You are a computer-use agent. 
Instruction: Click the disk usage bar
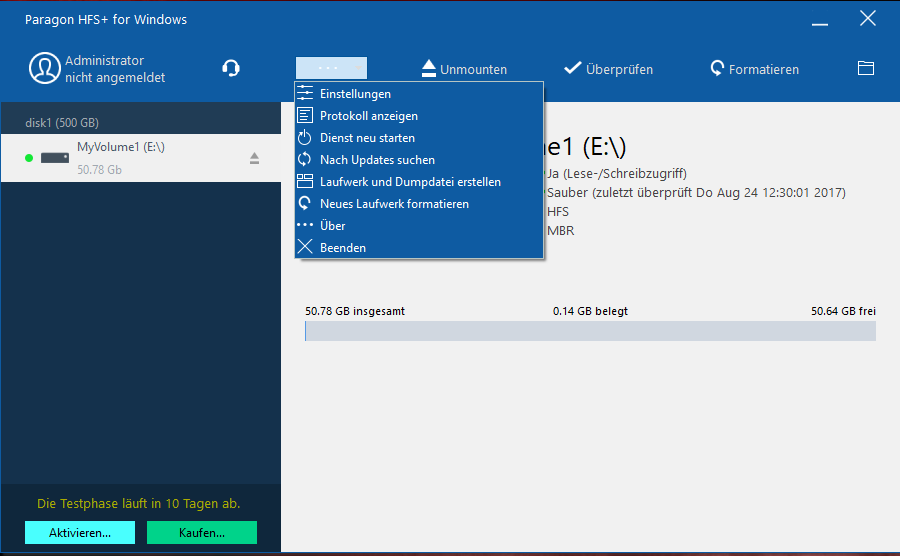click(590, 331)
